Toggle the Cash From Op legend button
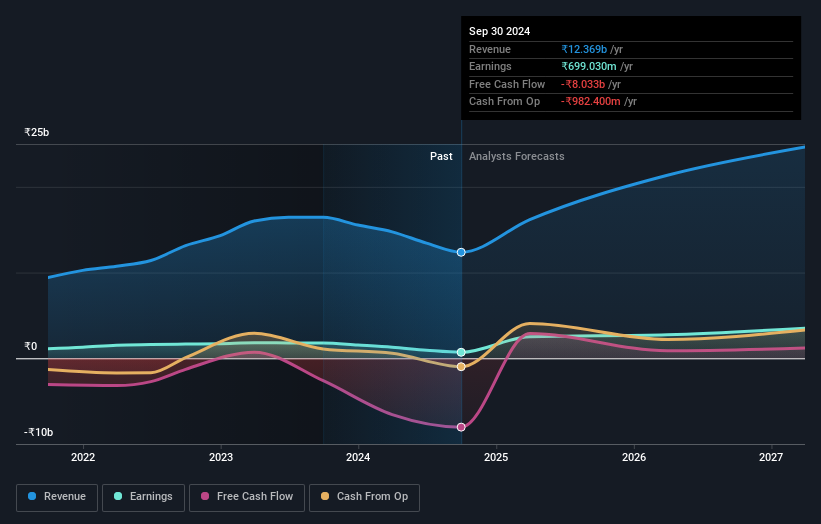This screenshot has height=524, width=821. pyautogui.click(x=364, y=497)
